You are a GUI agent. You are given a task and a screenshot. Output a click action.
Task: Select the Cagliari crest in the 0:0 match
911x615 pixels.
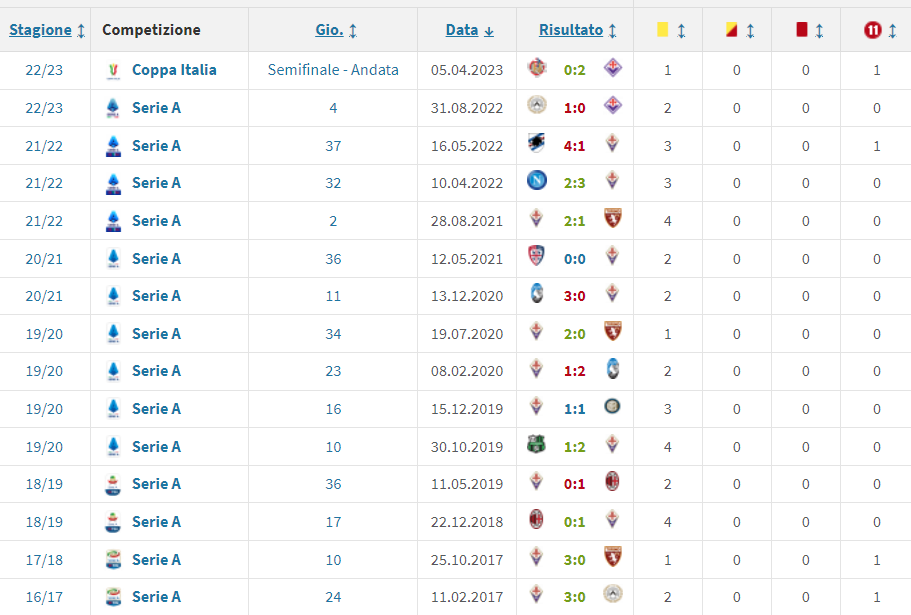click(x=537, y=257)
